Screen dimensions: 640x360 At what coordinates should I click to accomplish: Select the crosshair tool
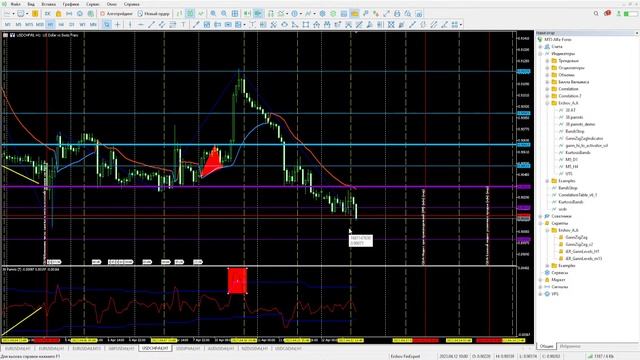pos(118,25)
